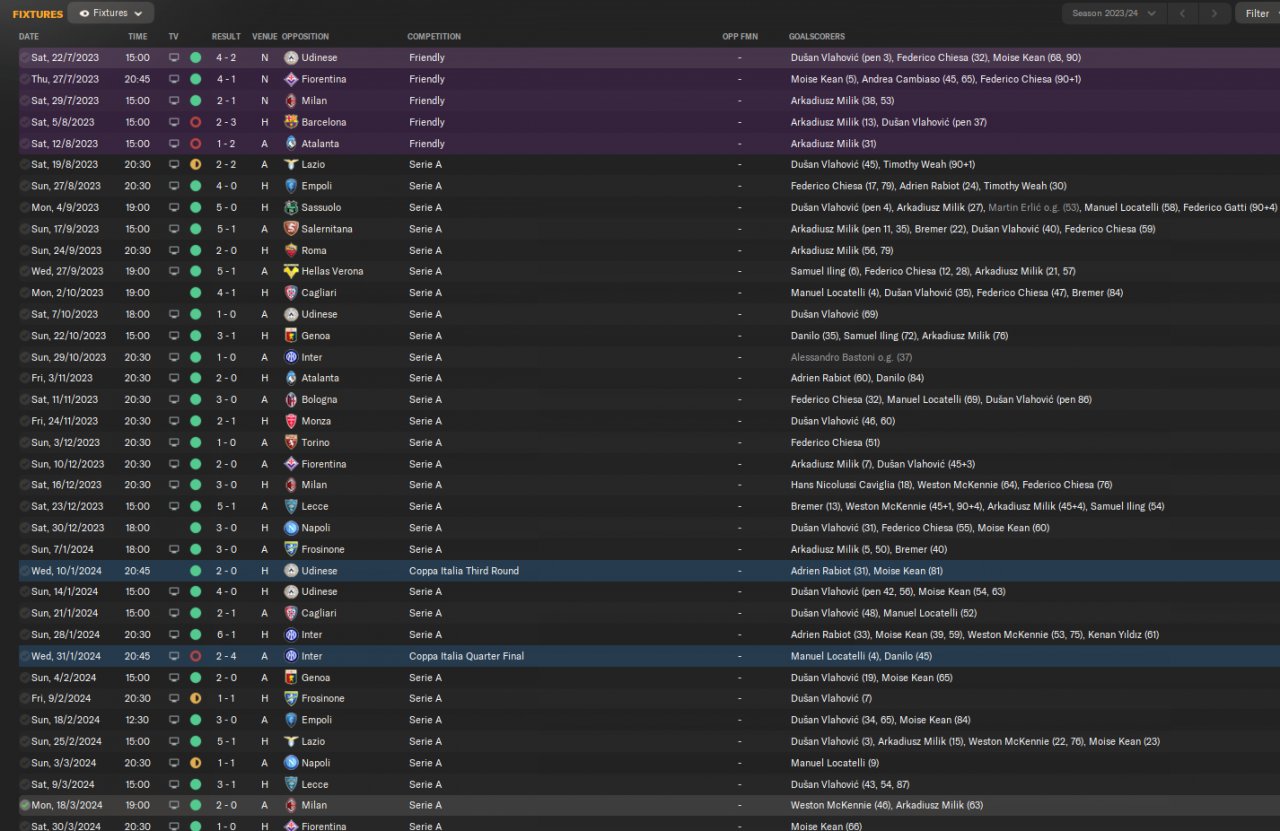Click the Bologna opposition name
The image size is (1280, 831).
point(319,399)
